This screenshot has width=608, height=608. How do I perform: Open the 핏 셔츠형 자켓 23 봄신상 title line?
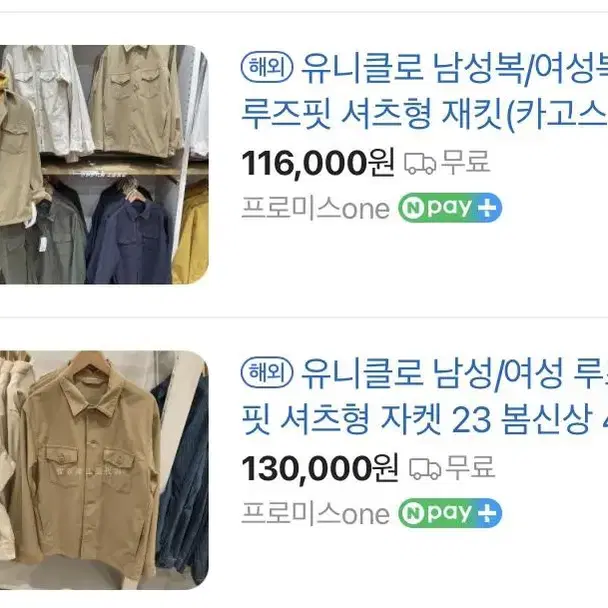(x=424, y=420)
